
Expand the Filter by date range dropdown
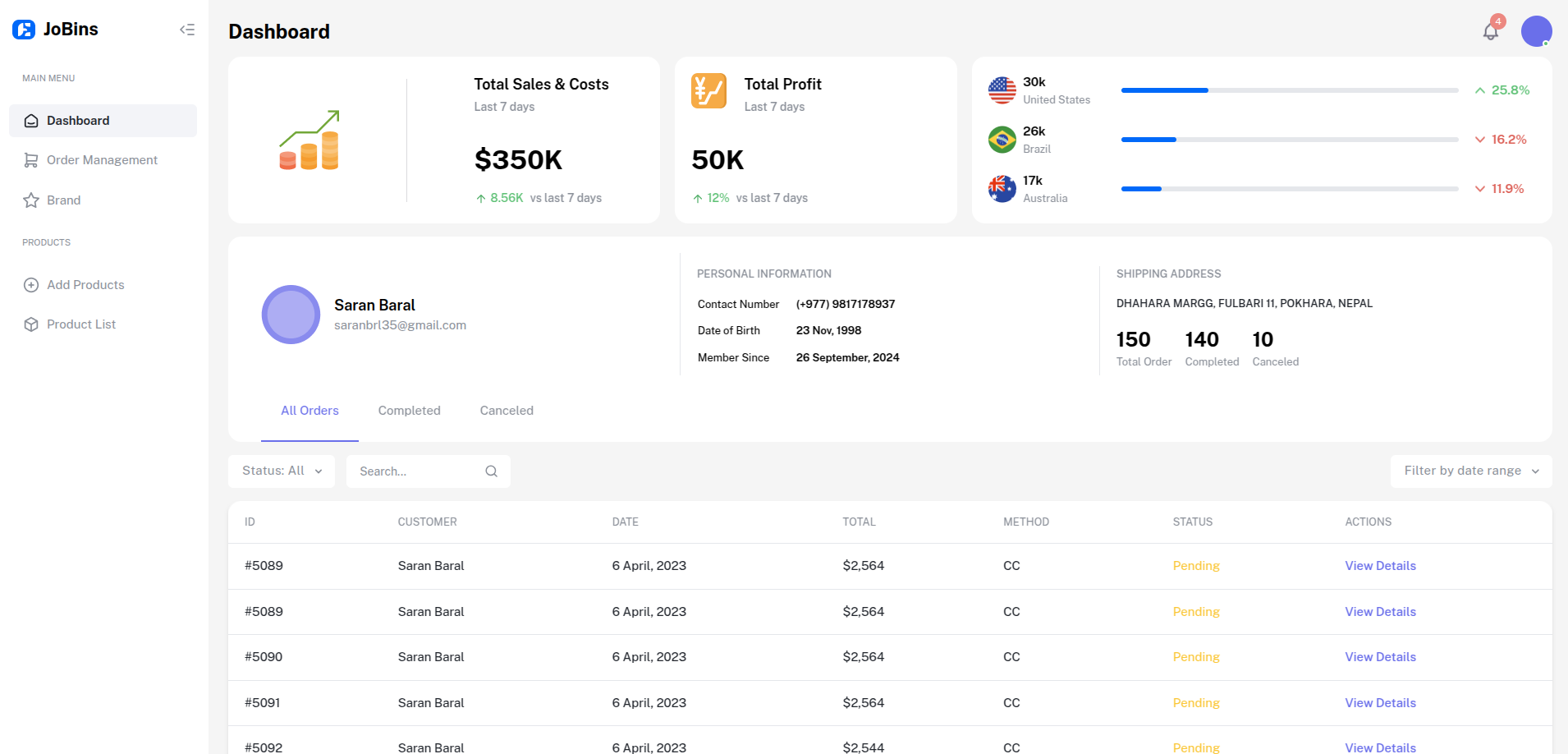[x=1470, y=471]
